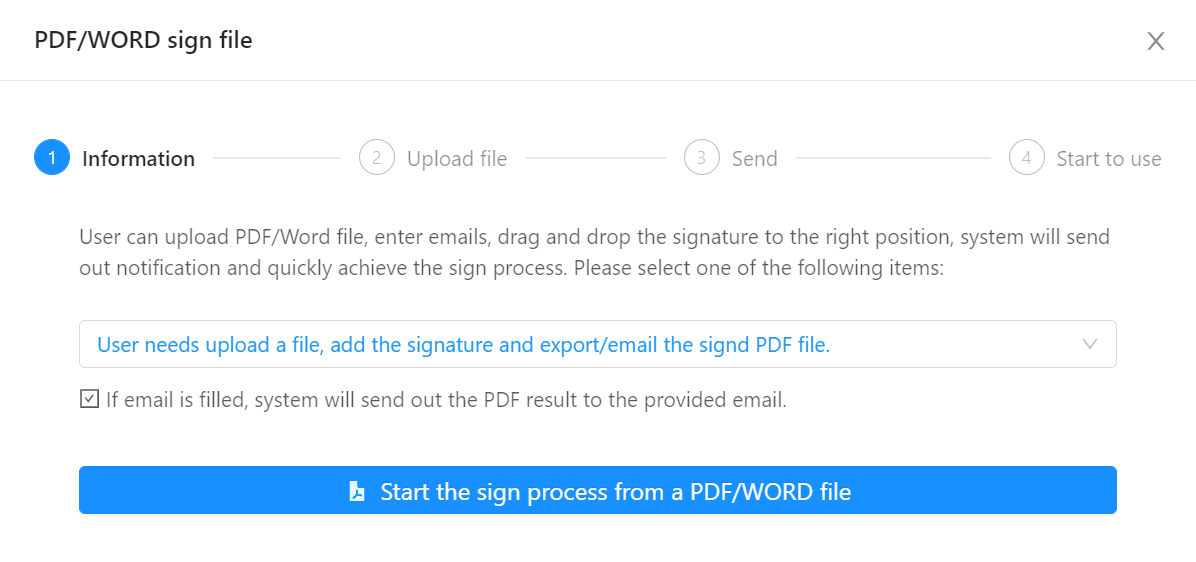
Task: Start the sign process from a PDF/WORD file
Action: click(598, 490)
